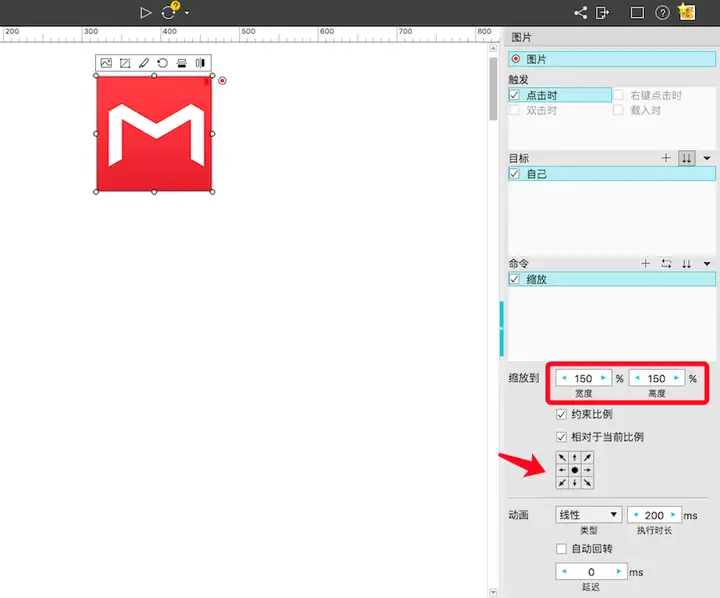720x598 pixels.
Task: Choose the right-middle anchor arrow in the grid
Action: tap(587, 470)
